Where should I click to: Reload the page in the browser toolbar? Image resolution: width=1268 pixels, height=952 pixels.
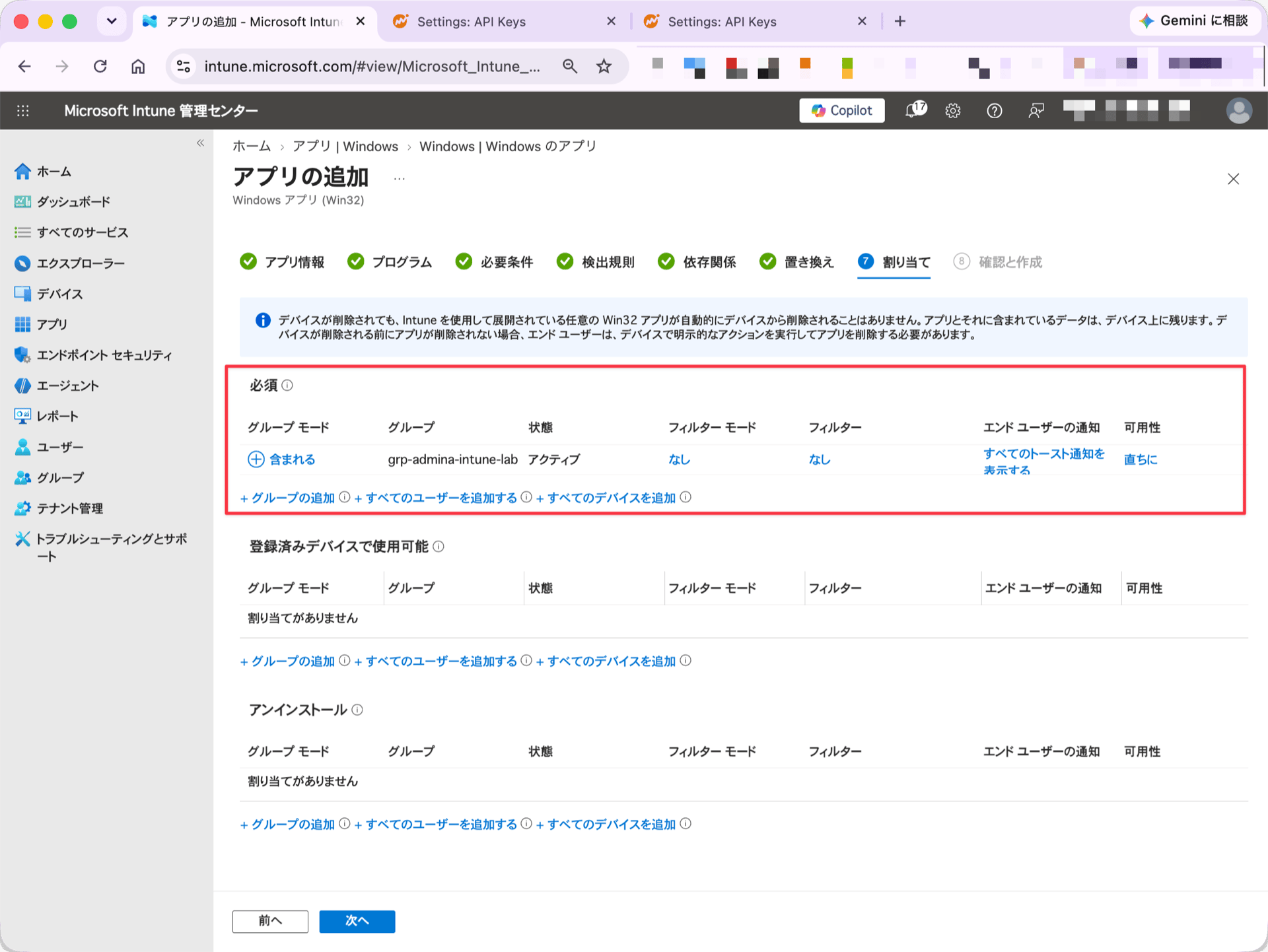(x=100, y=66)
